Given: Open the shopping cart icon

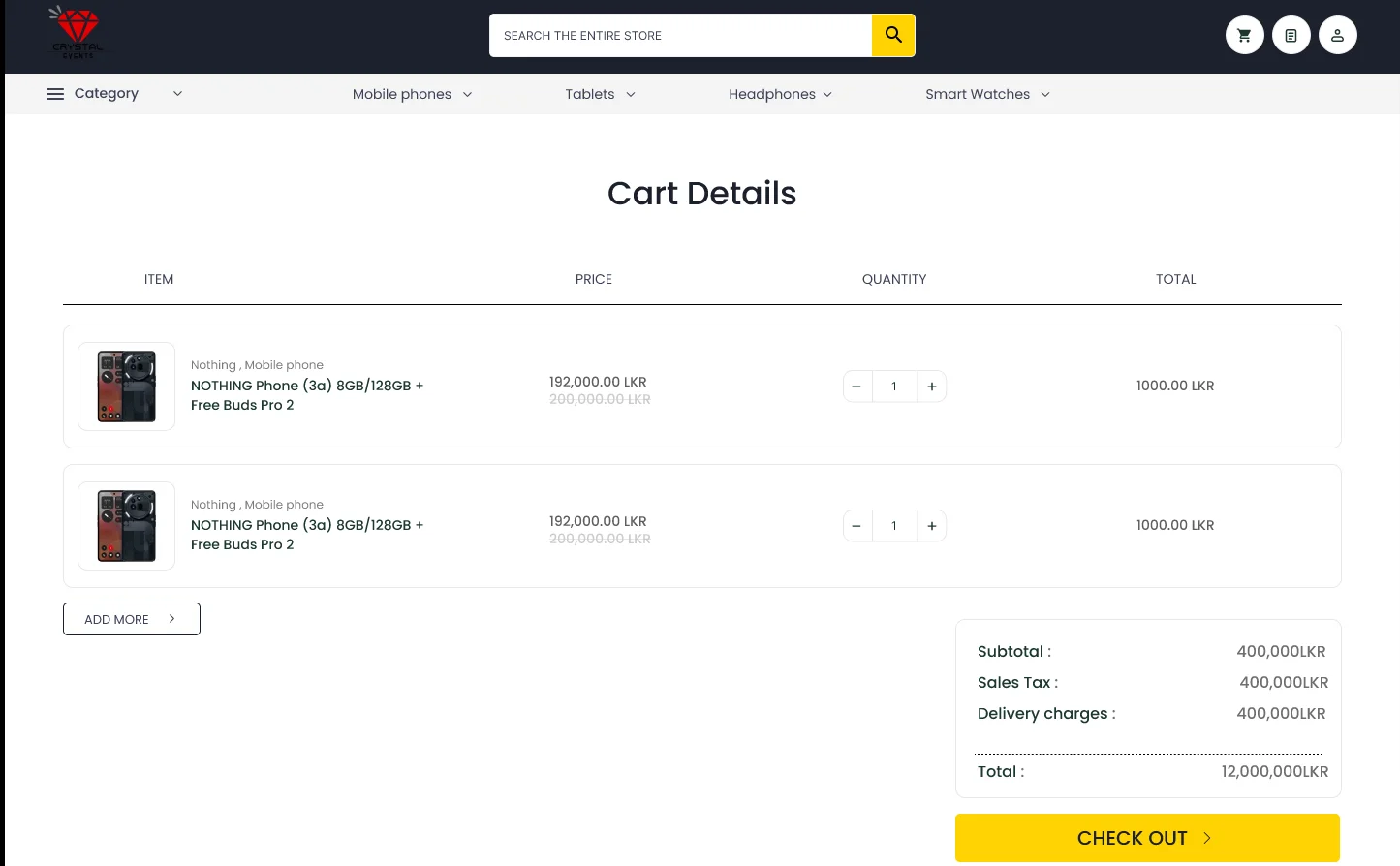Looking at the screenshot, I should (1244, 35).
